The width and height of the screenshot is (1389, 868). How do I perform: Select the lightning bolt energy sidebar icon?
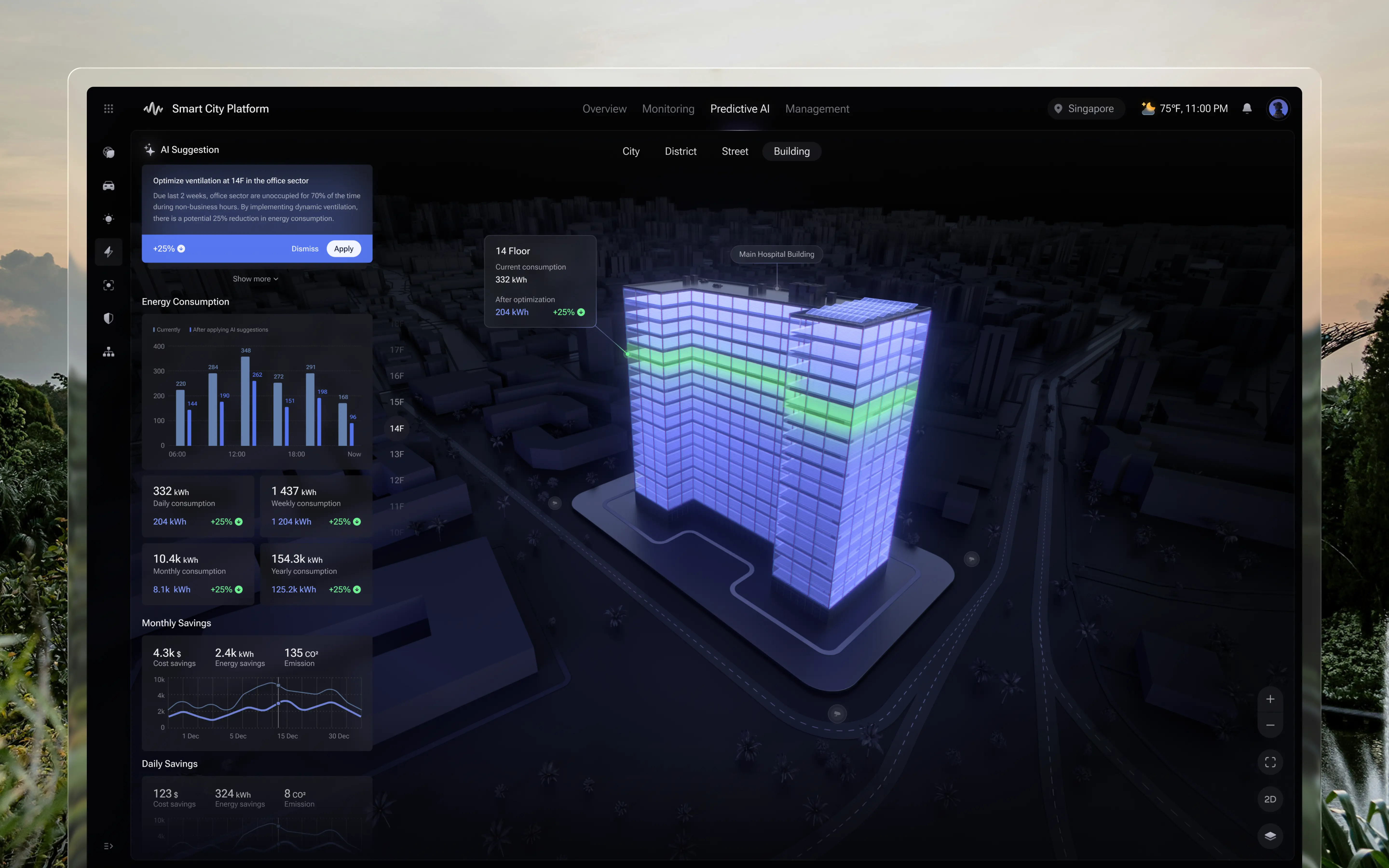tap(109, 251)
